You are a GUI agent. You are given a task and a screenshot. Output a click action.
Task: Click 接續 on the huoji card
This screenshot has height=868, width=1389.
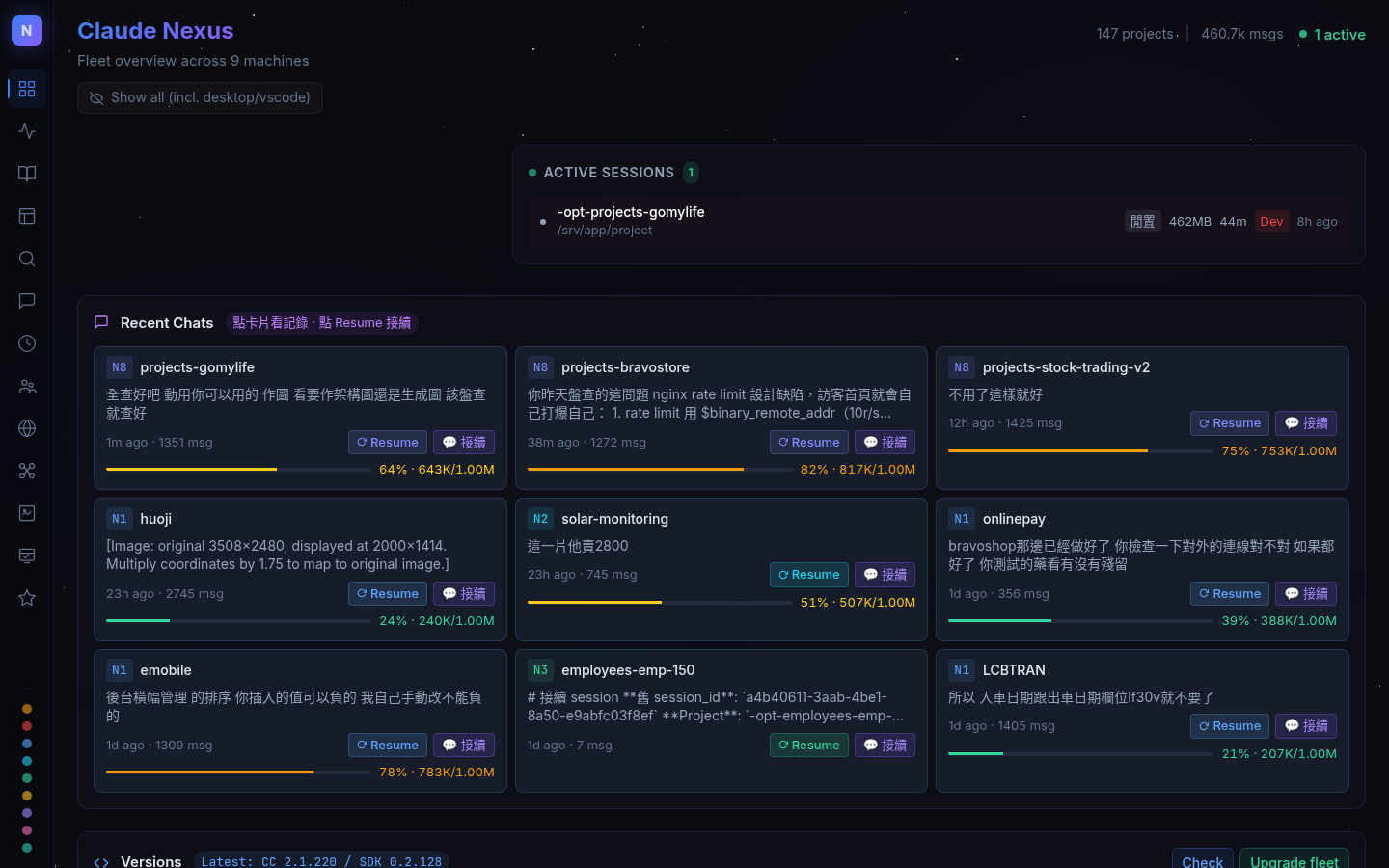pos(464,594)
